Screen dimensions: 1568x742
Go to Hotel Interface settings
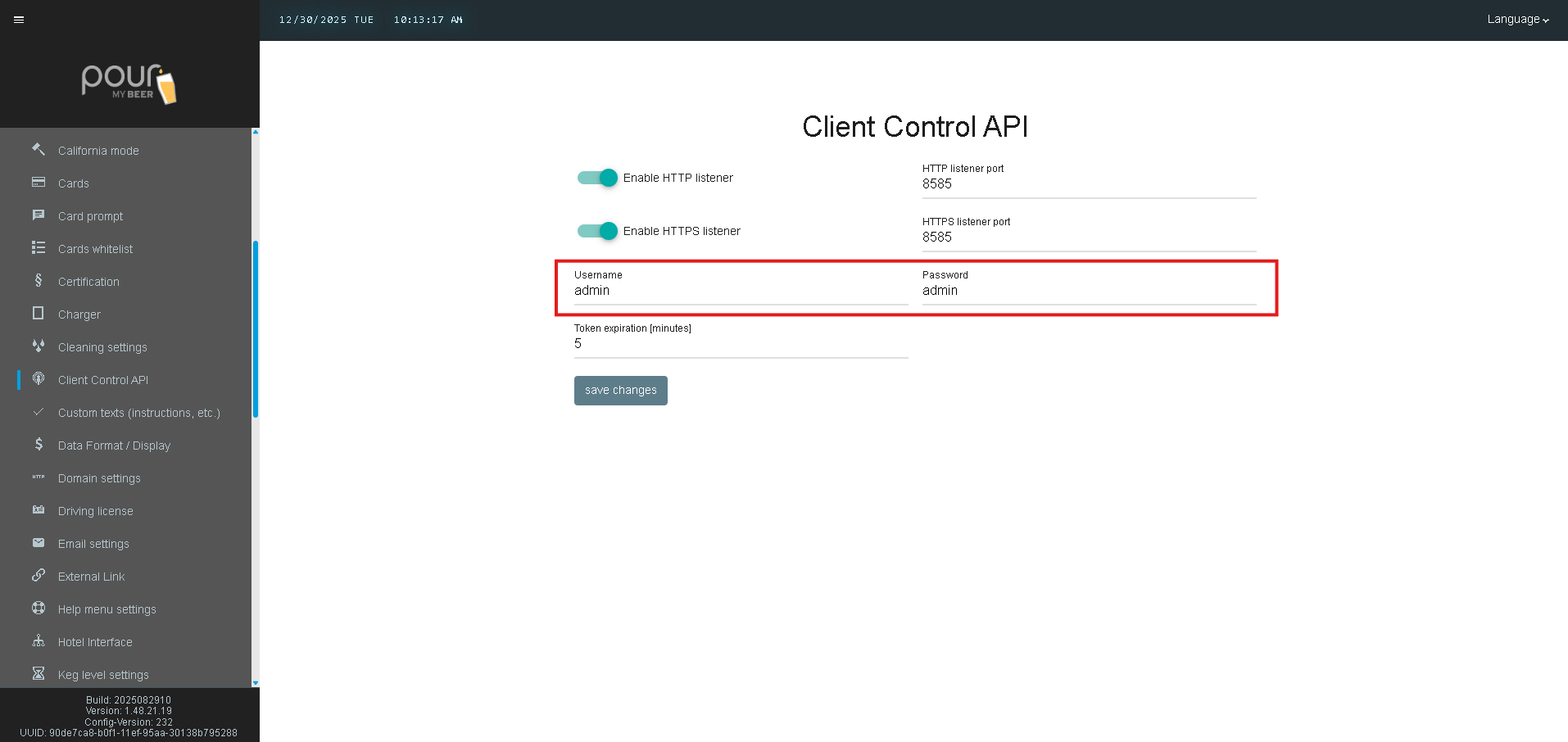95,642
